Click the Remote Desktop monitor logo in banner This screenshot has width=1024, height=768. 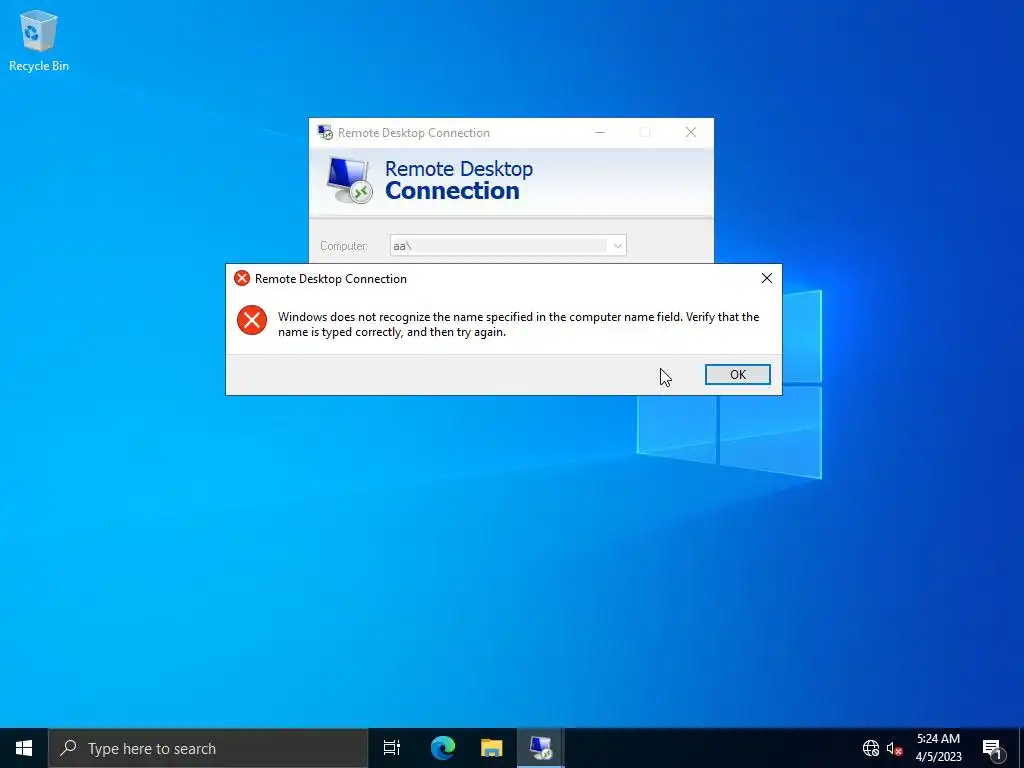[349, 180]
